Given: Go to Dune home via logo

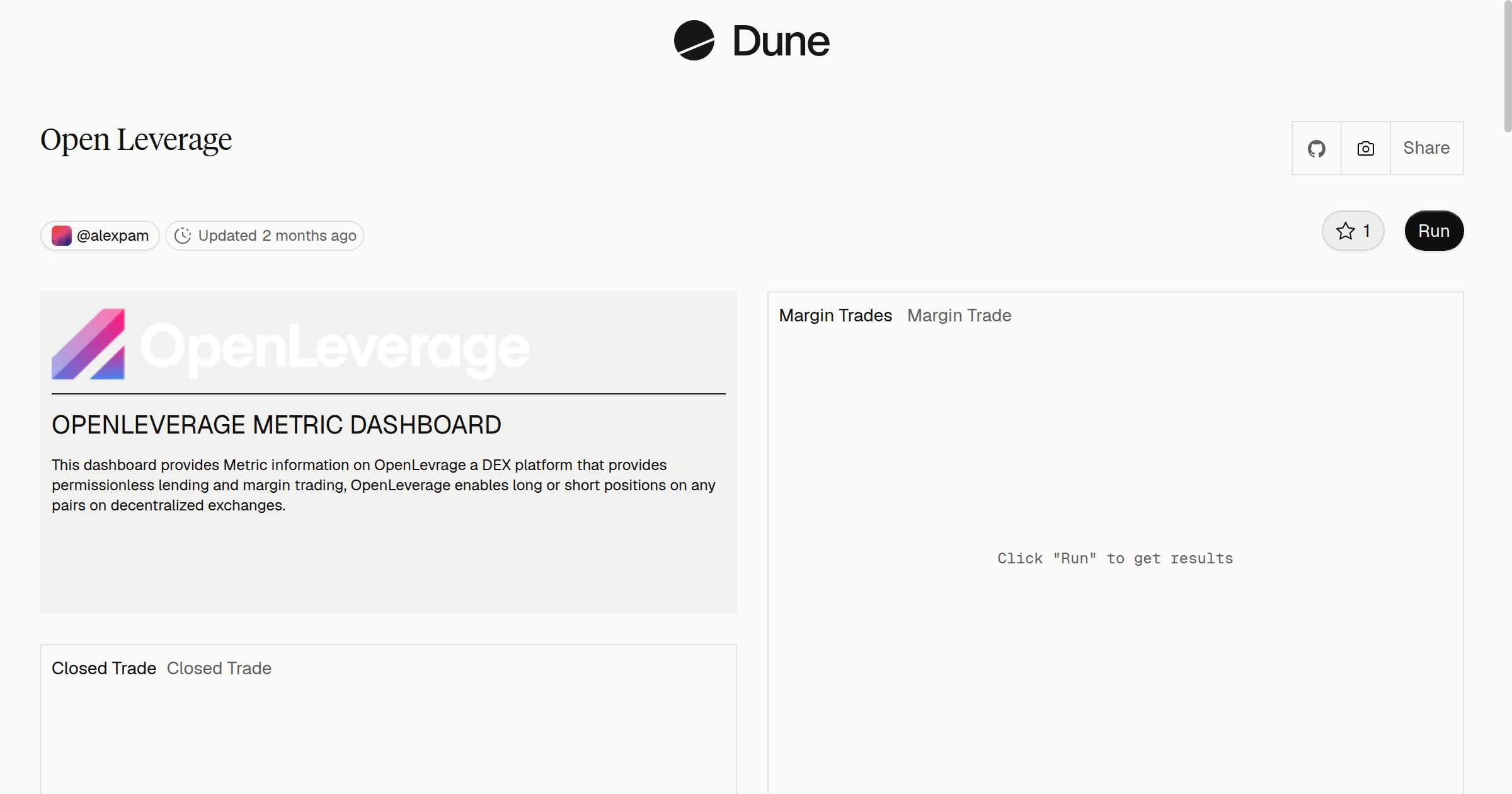Looking at the screenshot, I should pos(752,40).
